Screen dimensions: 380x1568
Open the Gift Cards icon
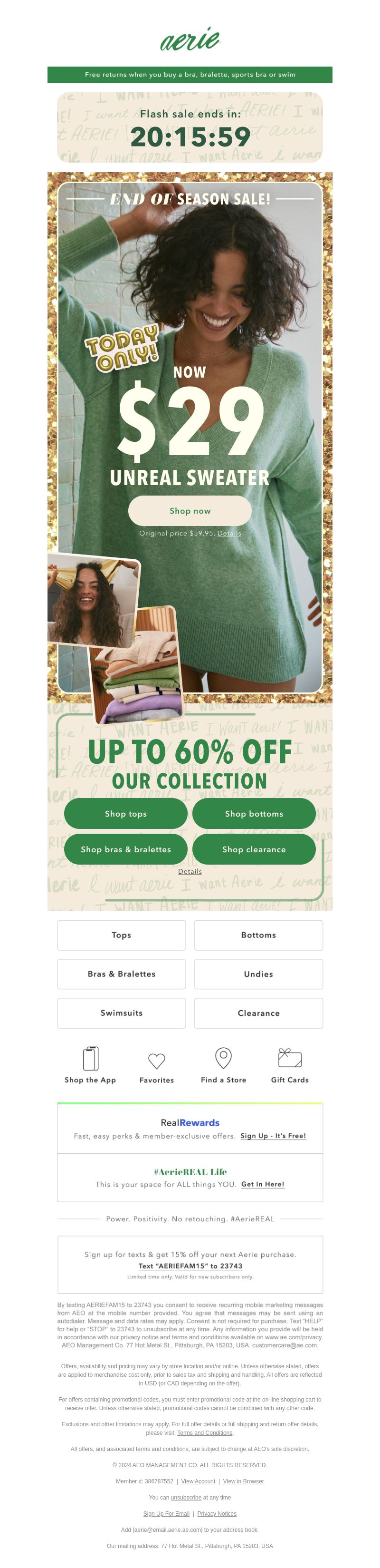coord(290,1058)
